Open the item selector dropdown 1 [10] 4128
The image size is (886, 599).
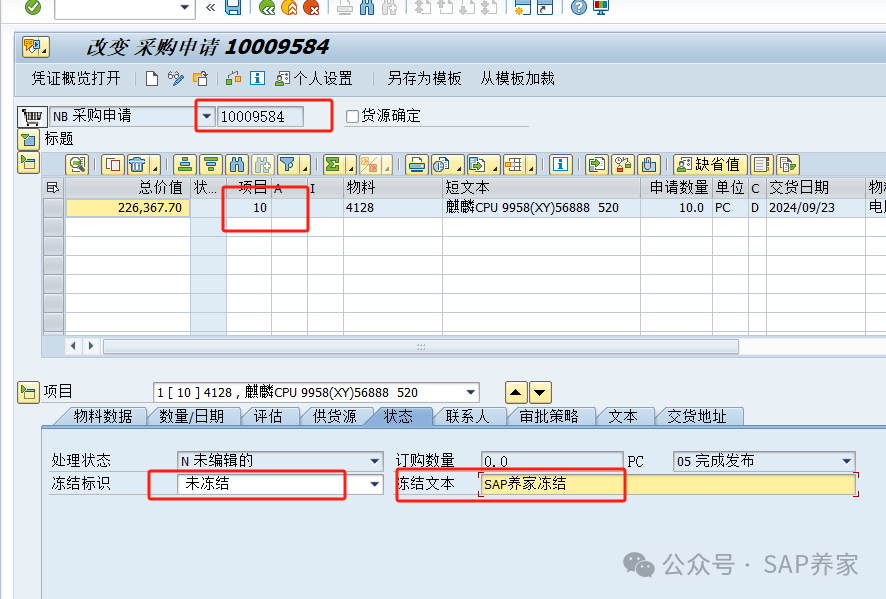point(471,392)
